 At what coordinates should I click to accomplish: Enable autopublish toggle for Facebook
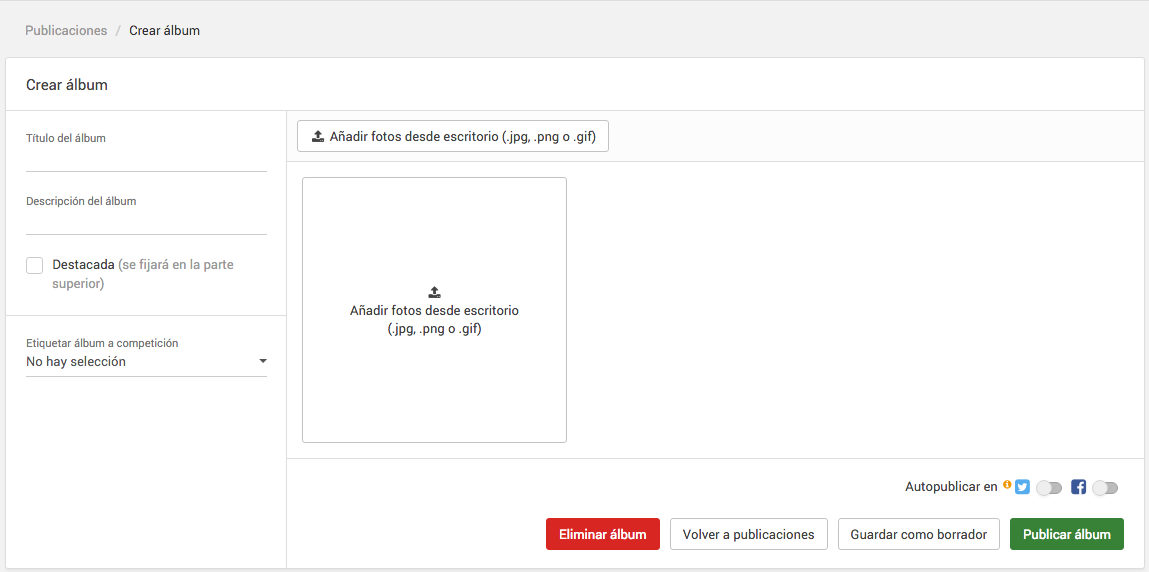1105,488
